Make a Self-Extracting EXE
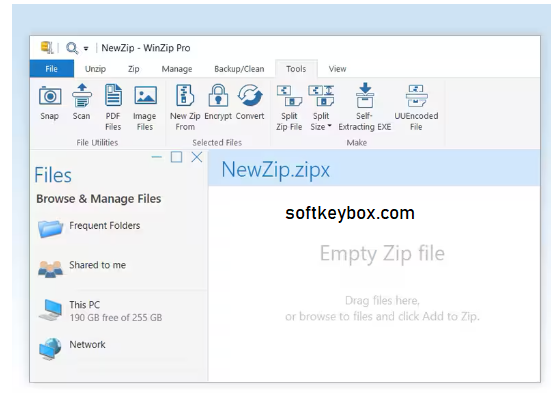551x393 pixels. tap(365, 108)
